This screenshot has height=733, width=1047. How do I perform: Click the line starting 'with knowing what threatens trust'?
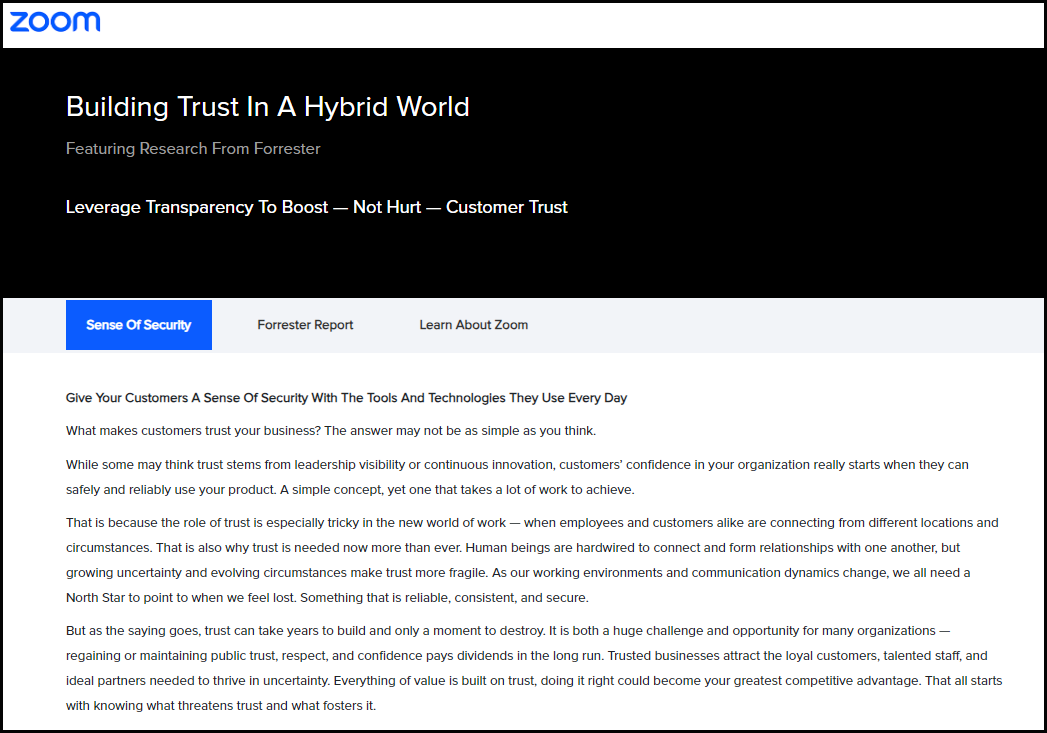click(x=221, y=706)
